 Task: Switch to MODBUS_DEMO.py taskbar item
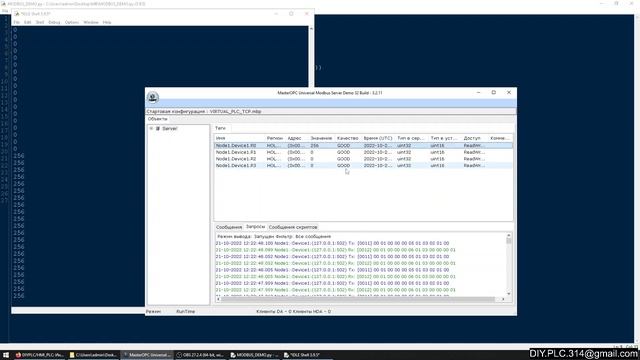click(x=254, y=355)
